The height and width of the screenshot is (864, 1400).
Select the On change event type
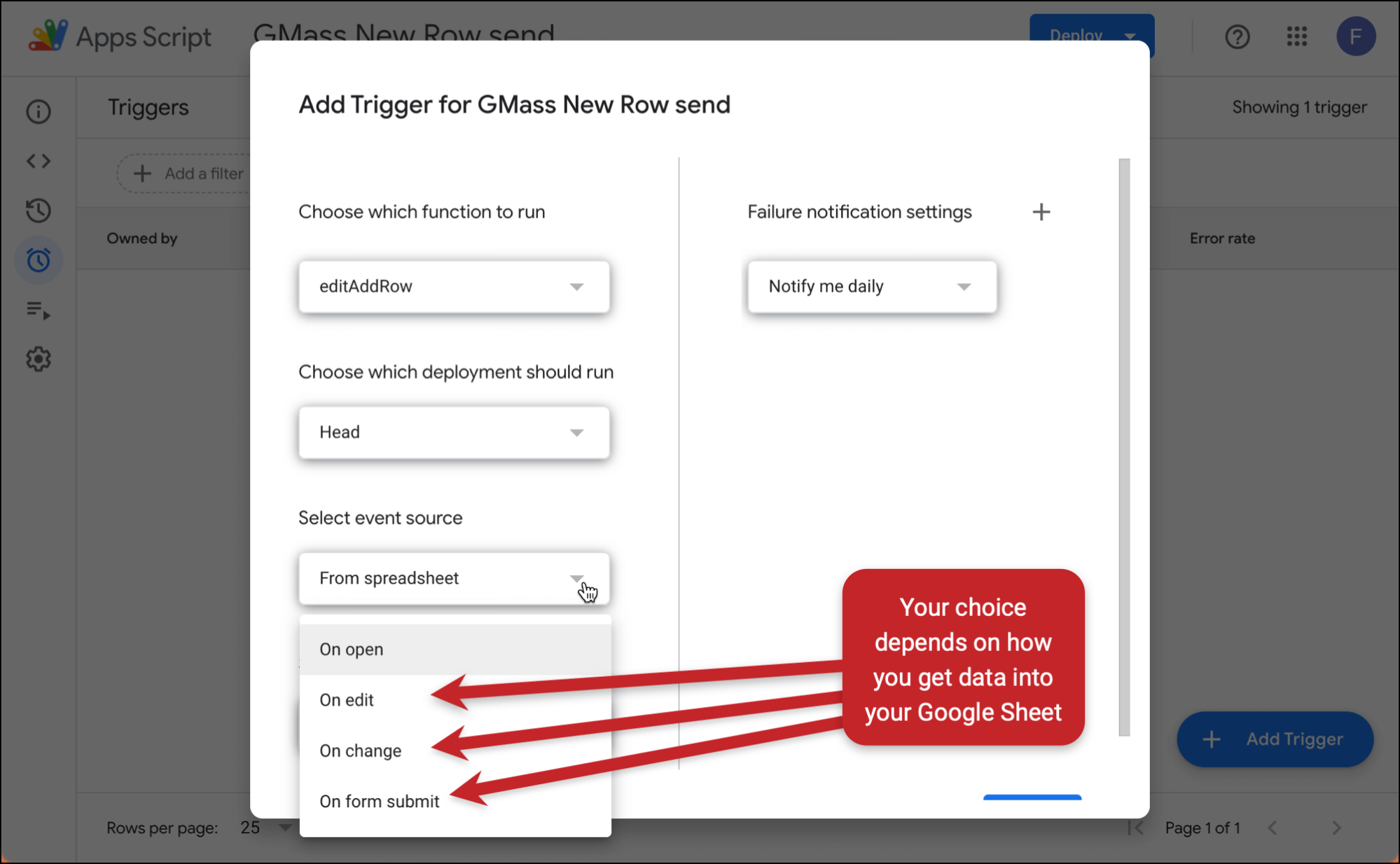[455, 750]
